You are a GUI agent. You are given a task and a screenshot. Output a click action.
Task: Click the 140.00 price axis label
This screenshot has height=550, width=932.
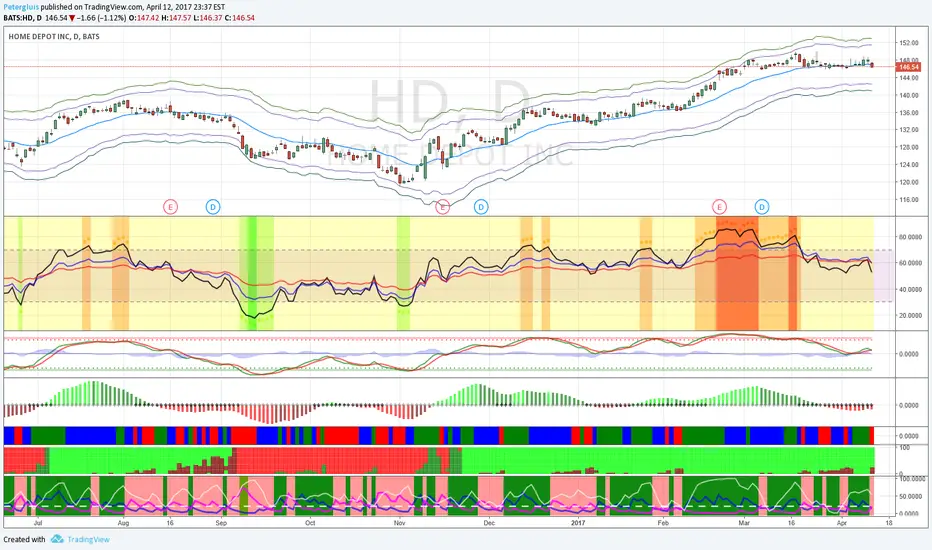click(x=909, y=95)
